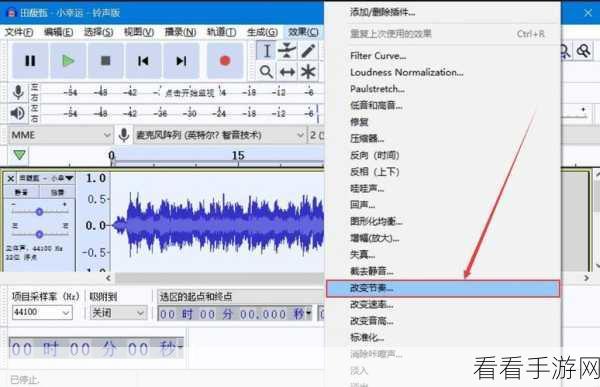Open the recording channels dropdown

(316, 135)
